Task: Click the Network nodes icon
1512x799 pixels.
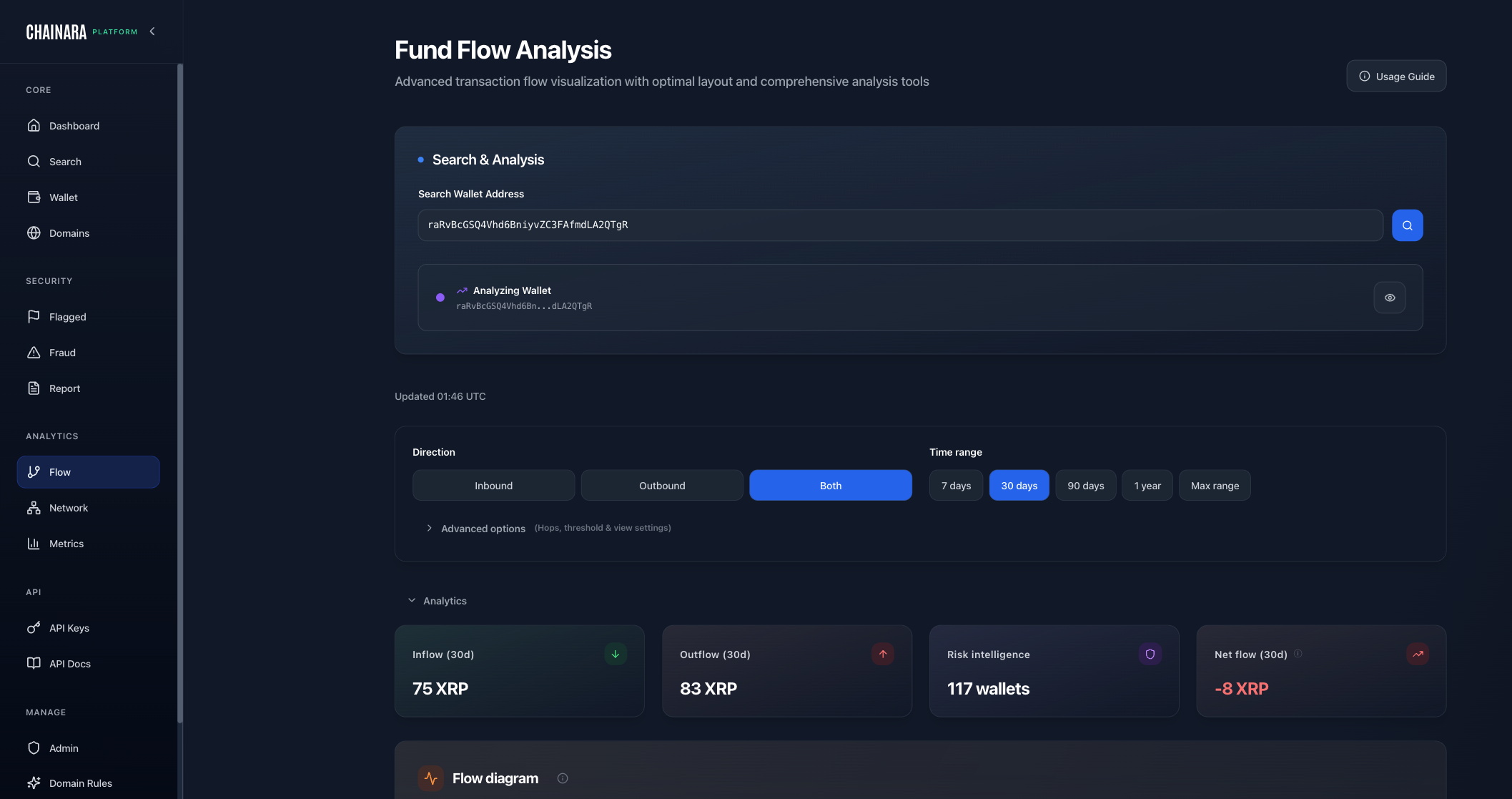Action: coord(34,508)
